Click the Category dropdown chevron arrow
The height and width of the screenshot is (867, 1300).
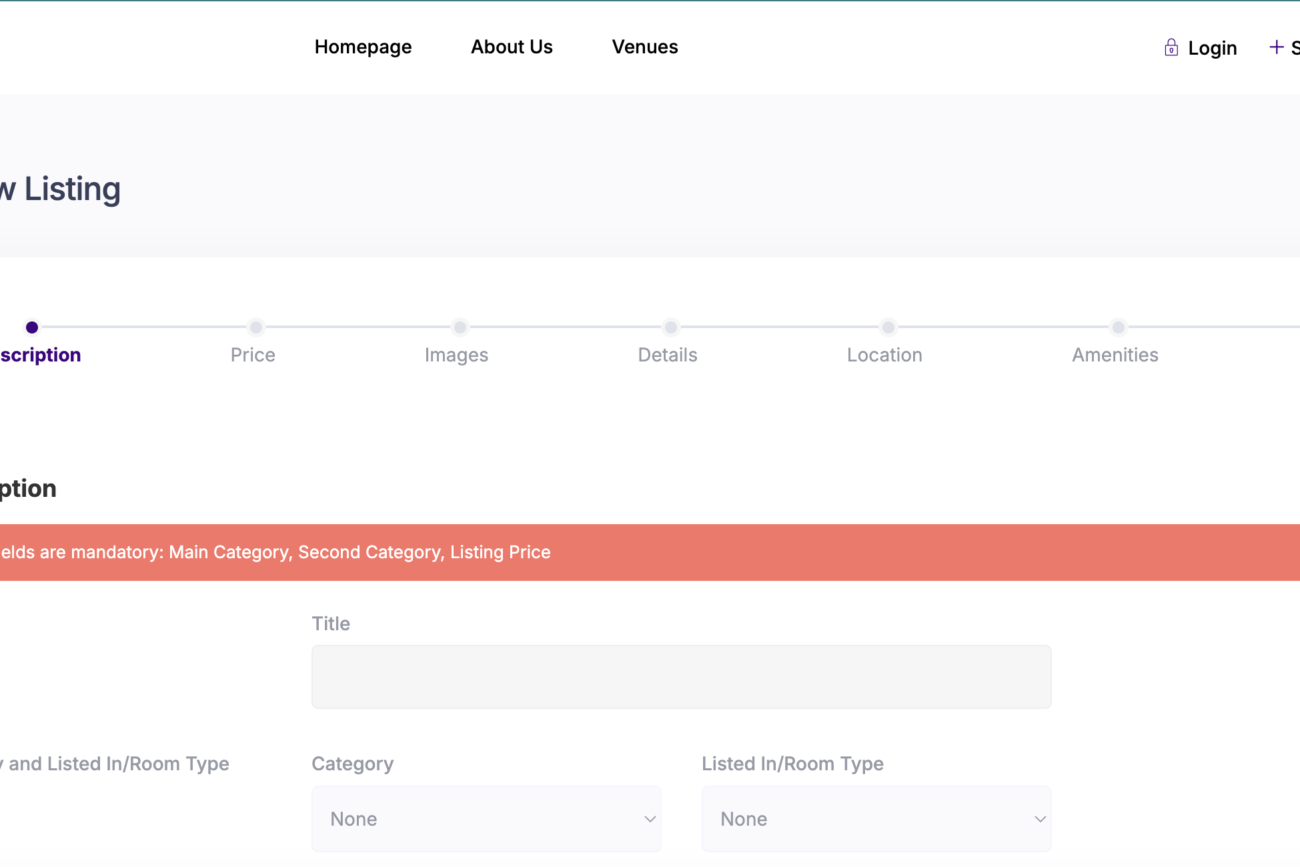(650, 819)
